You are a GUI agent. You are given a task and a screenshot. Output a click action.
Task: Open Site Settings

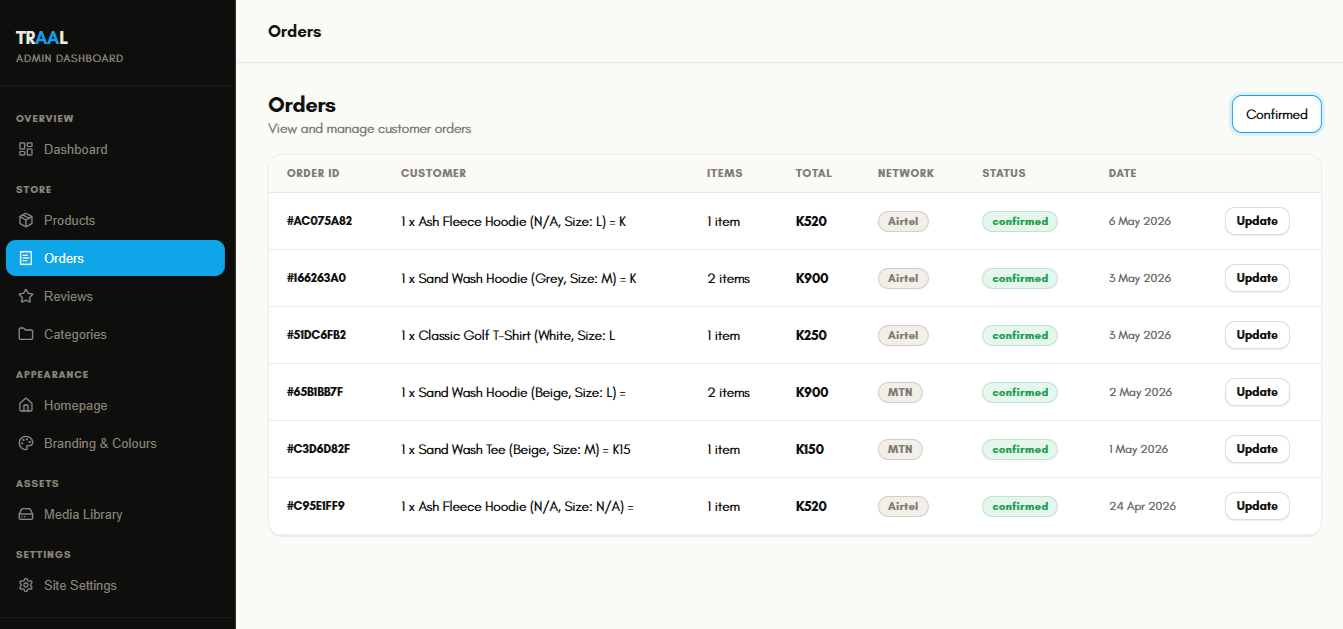[115, 585]
